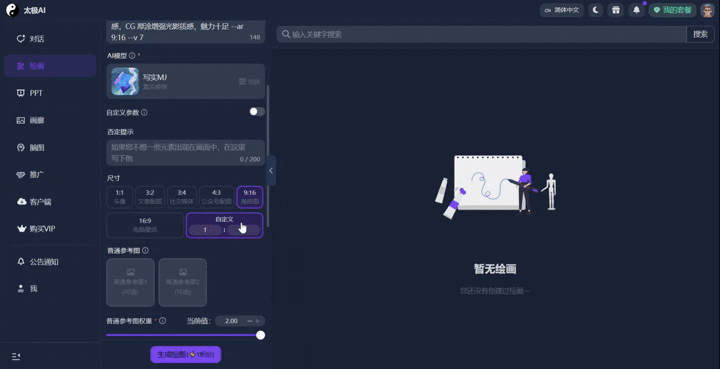Click info icon beside AI模型
Image resolution: width=720 pixels, height=369 pixels.
coord(132,56)
